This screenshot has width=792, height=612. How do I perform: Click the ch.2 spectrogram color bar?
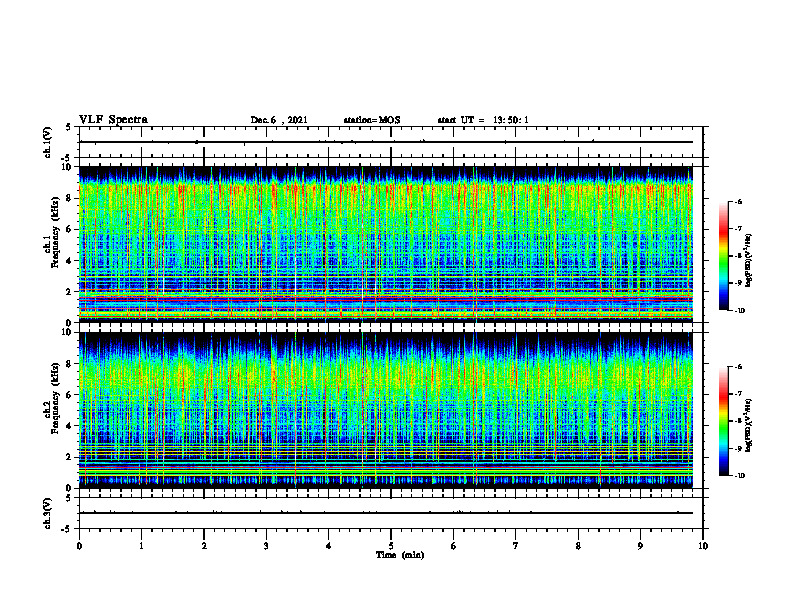tap(723, 421)
